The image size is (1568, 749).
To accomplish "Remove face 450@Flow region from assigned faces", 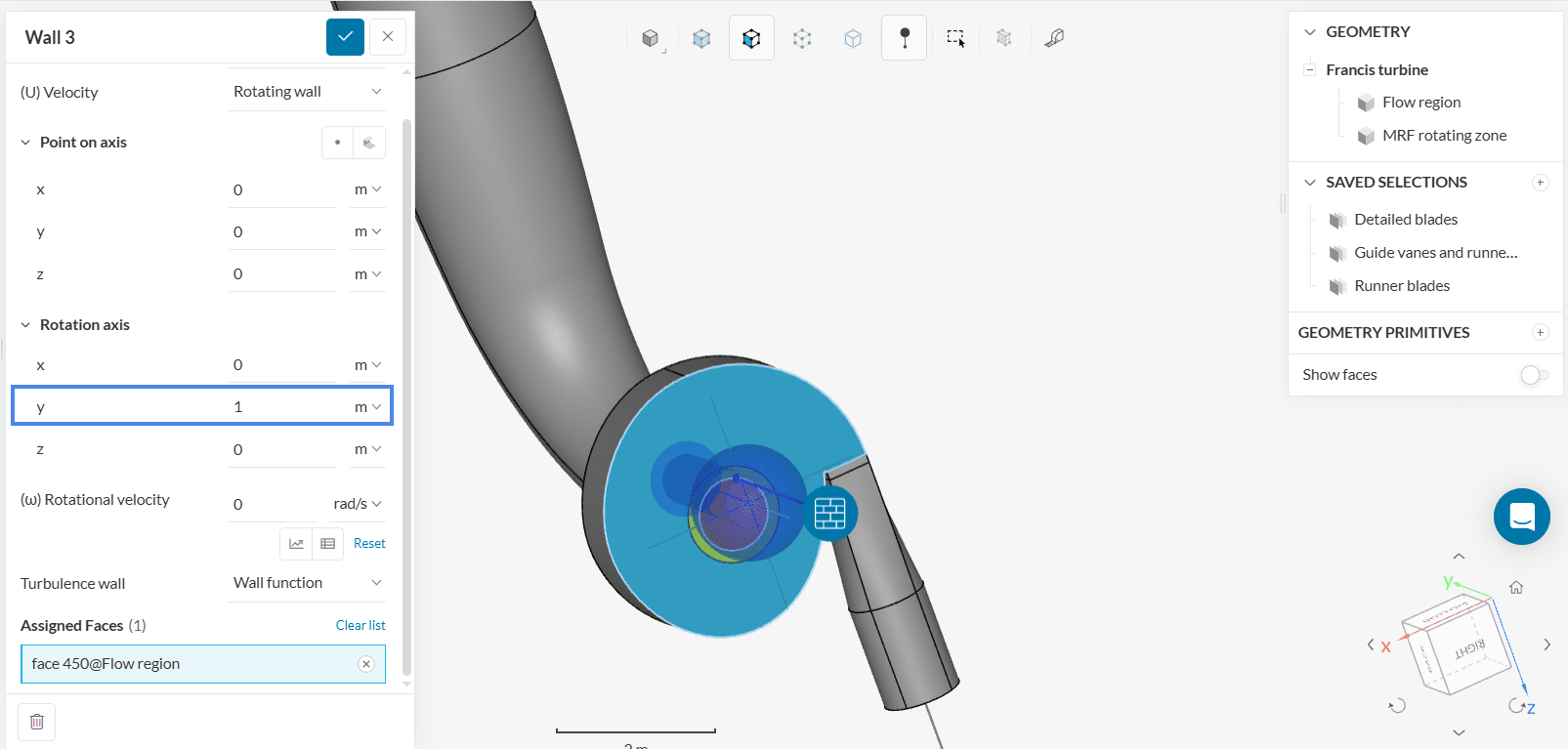I will point(366,664).
